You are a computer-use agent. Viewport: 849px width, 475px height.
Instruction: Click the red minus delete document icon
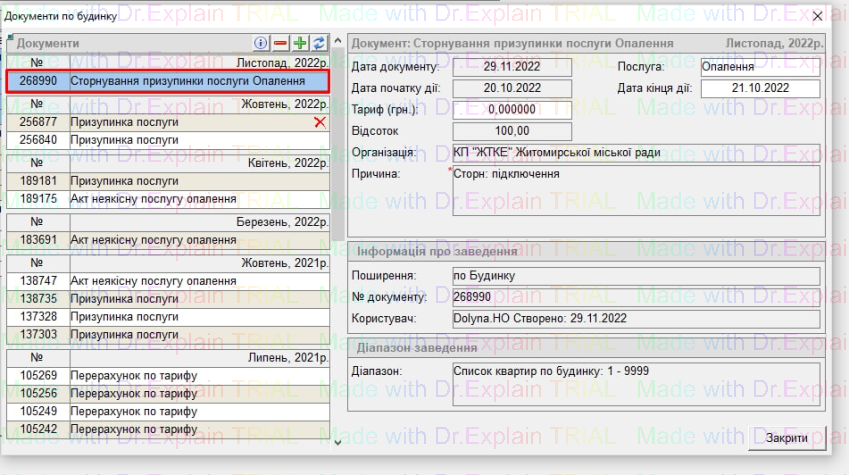(281, 44)
